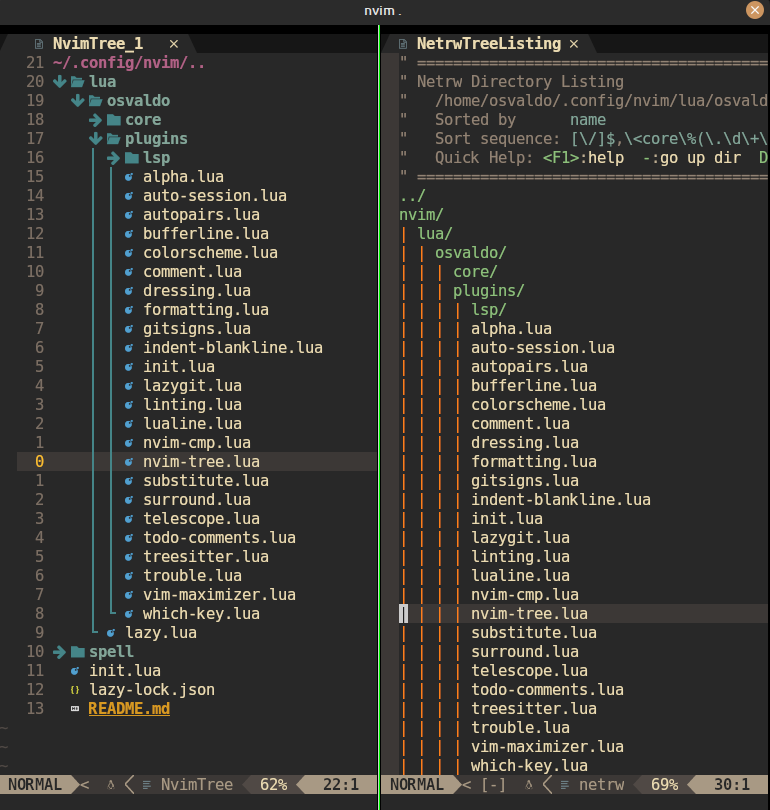The width and height of the screenshot is (770, 810).
Task: Click the Lua icon beside telescope.lua
Action: click(129, 519)
